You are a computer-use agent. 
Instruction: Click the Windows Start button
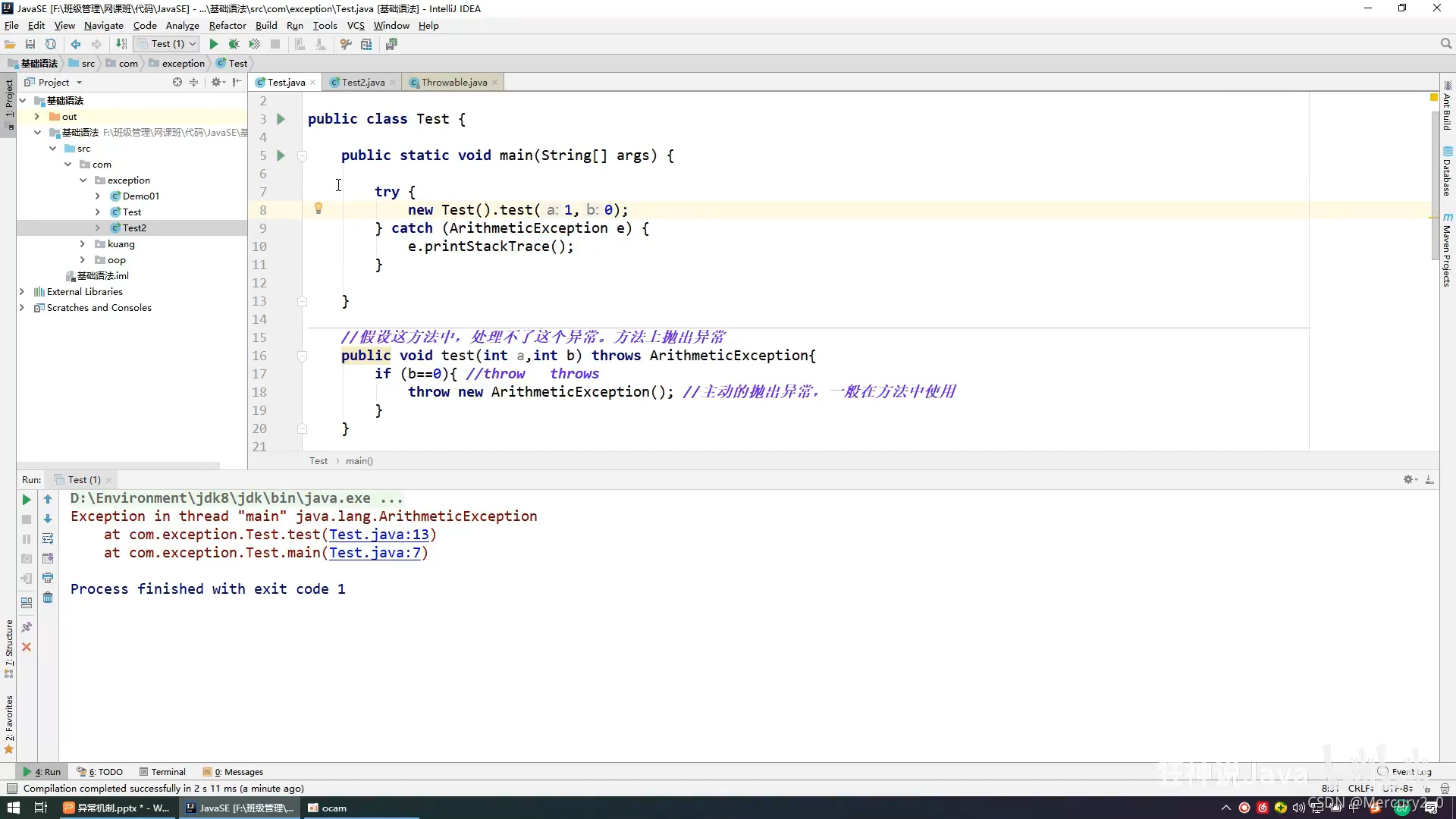[x=13, y=808]
